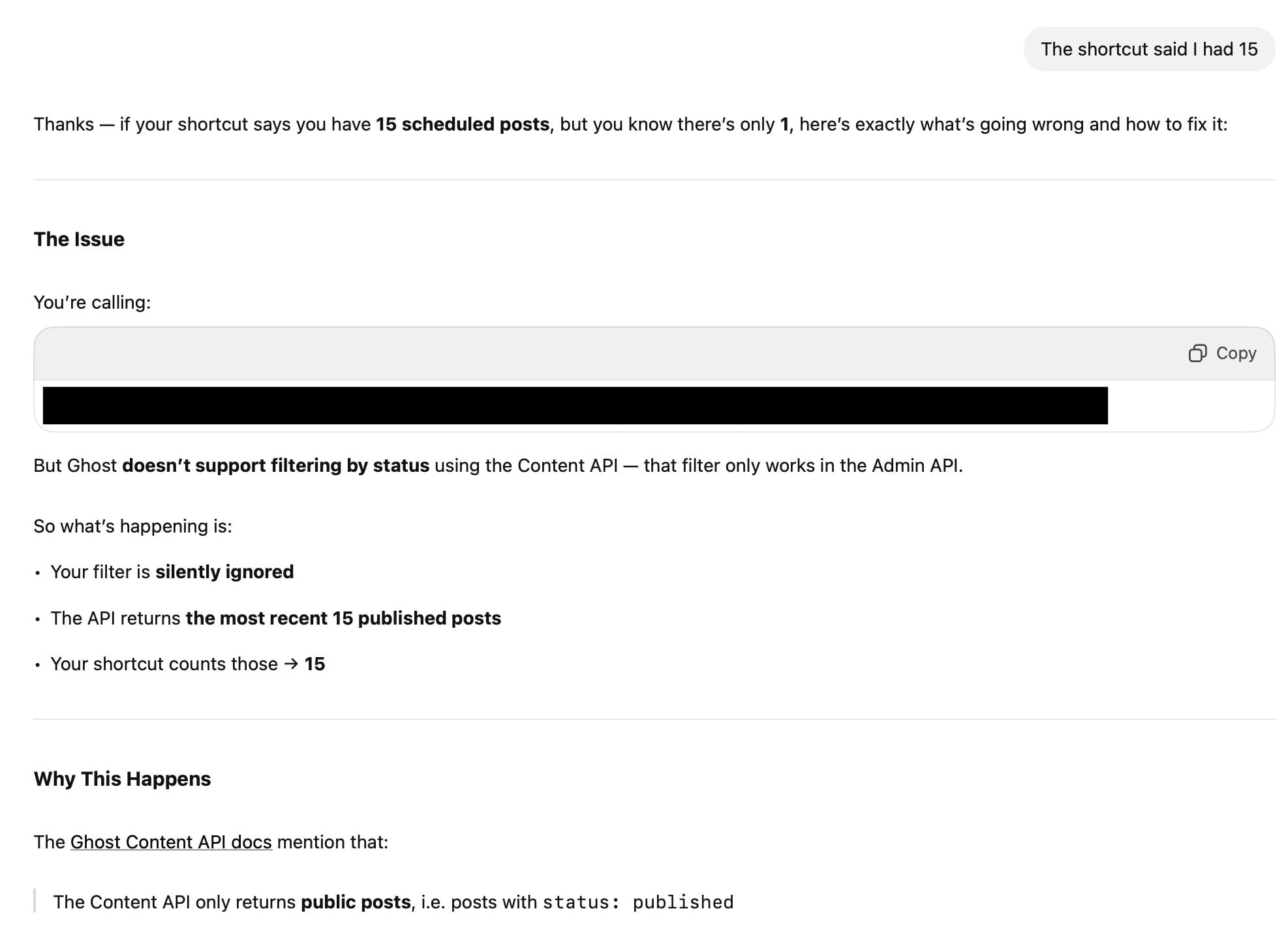1288x928 pixels.
Task: Click the user message bubble about 15
Action: click(x=1149, y=49)
